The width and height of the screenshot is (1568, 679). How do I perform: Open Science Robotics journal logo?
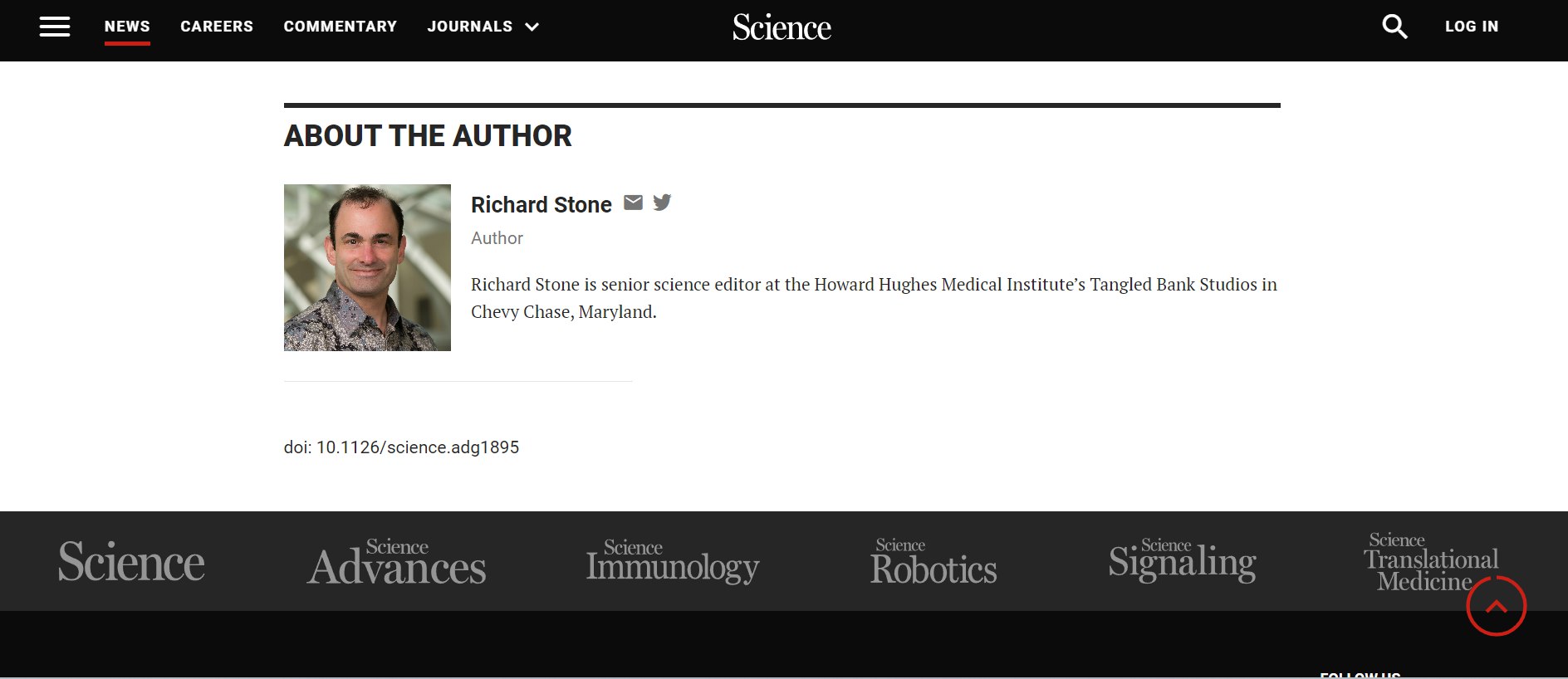click(x=933, y=562)
